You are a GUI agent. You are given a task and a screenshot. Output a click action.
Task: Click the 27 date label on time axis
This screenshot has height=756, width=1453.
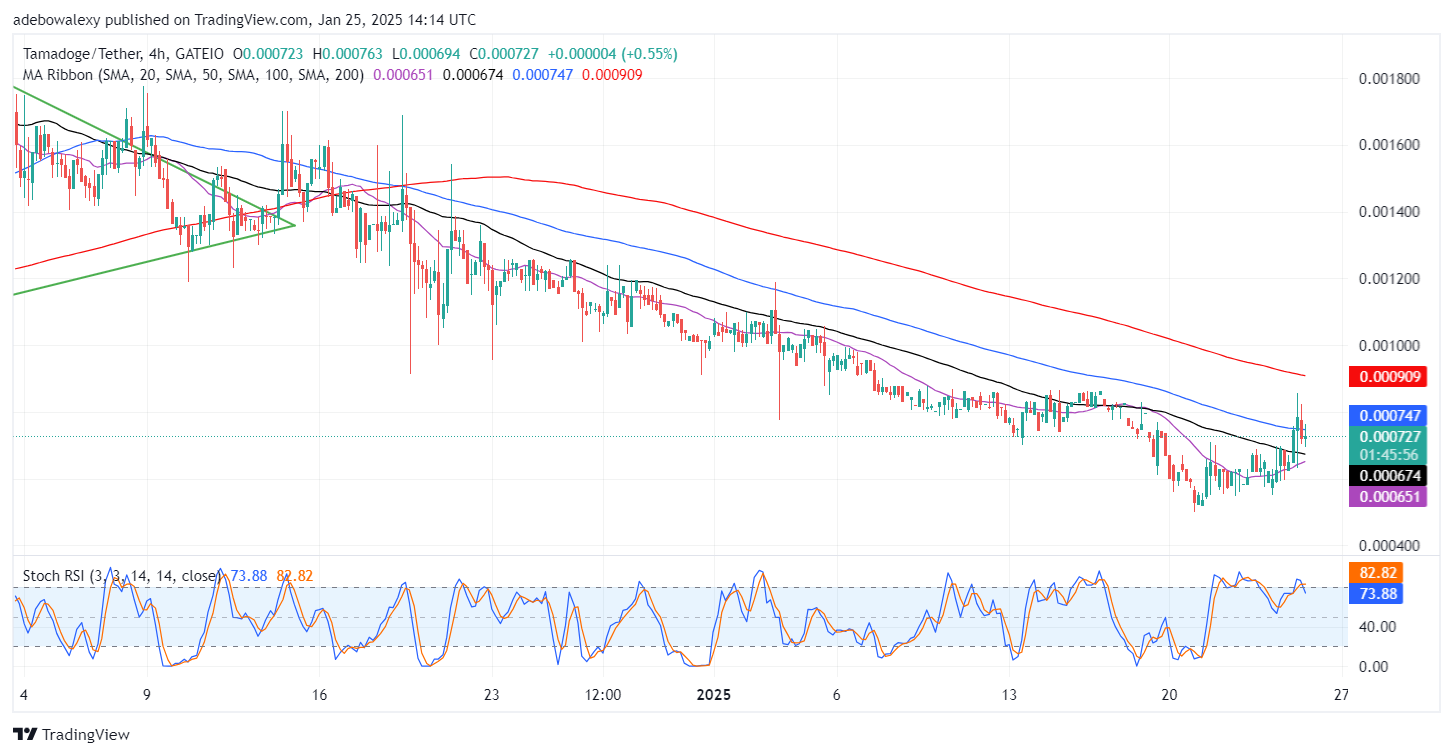click(x=1342, y=695)
